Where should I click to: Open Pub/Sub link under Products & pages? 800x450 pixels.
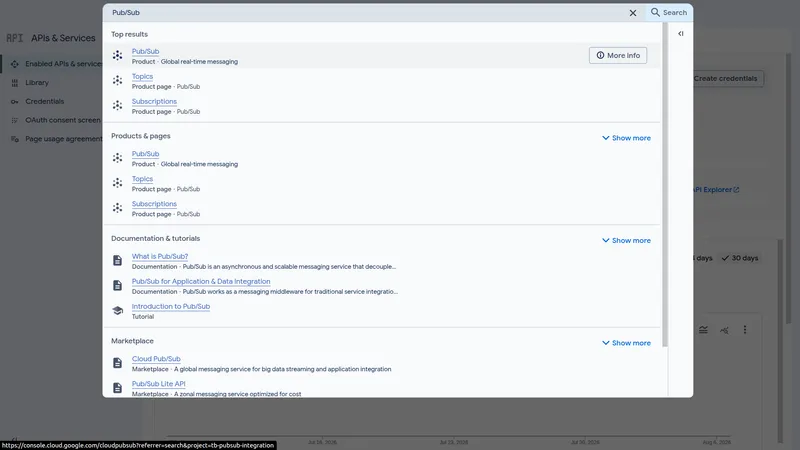145,154
